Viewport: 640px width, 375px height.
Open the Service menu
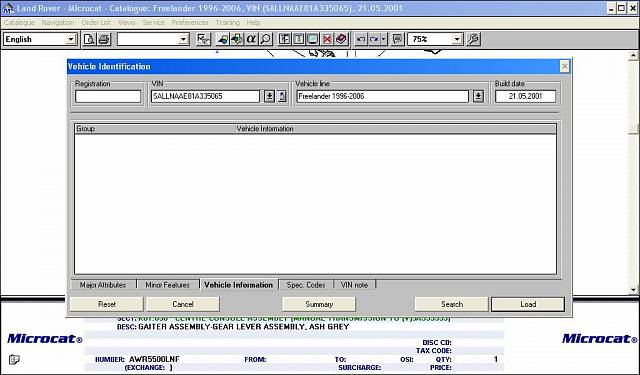click(153, 22)
